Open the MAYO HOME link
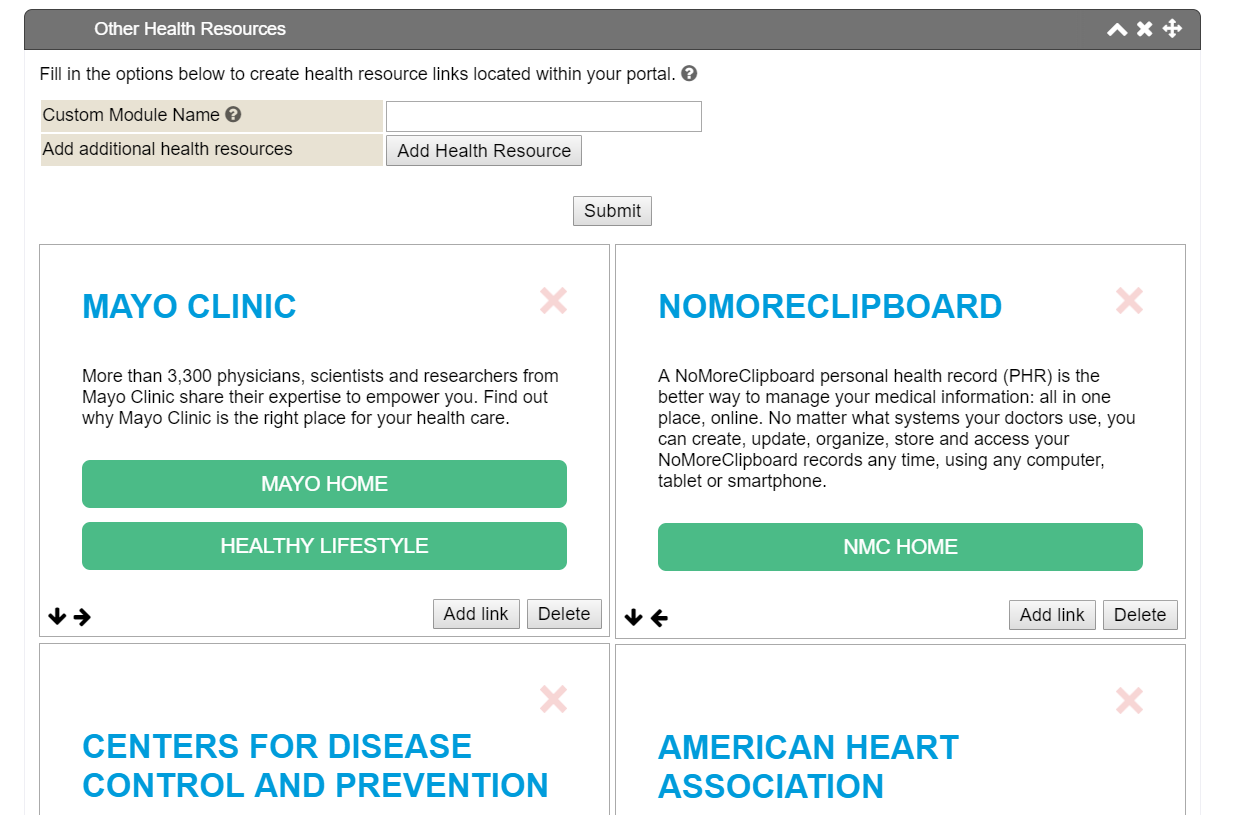Image resolution: width=1242 pixels, height=815 pixels. (324, 484)
